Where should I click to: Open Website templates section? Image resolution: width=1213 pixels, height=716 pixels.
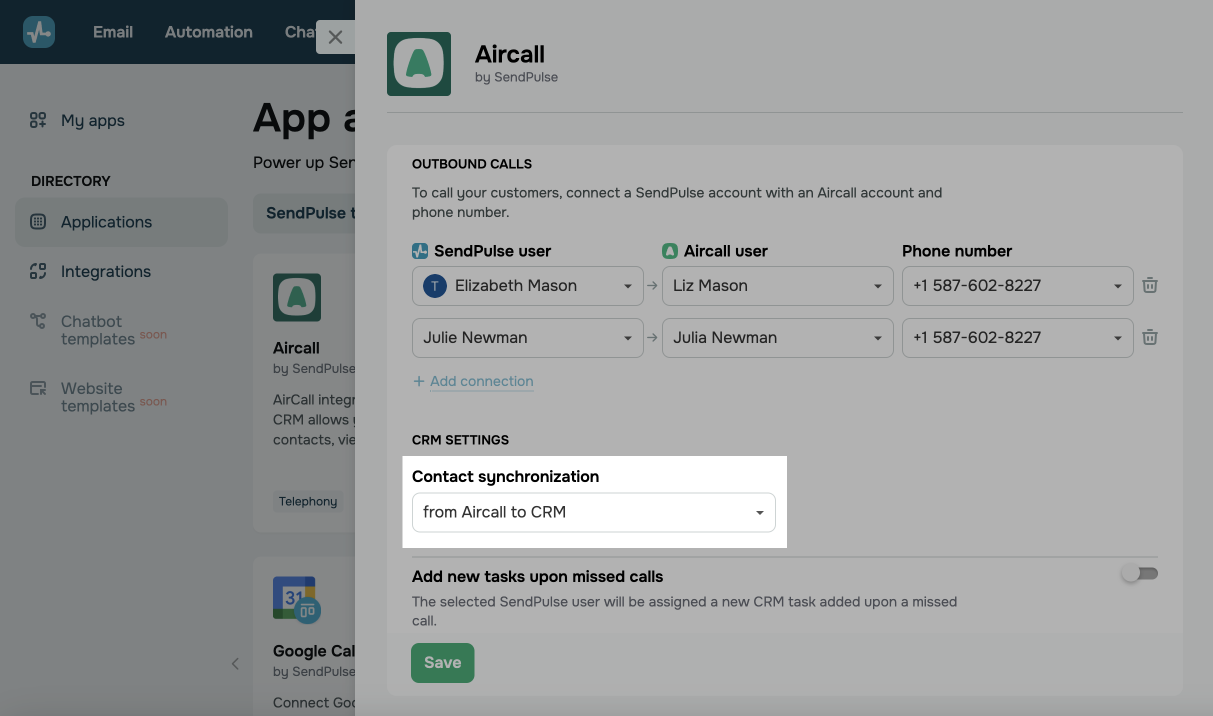click(x=98, y=397)
